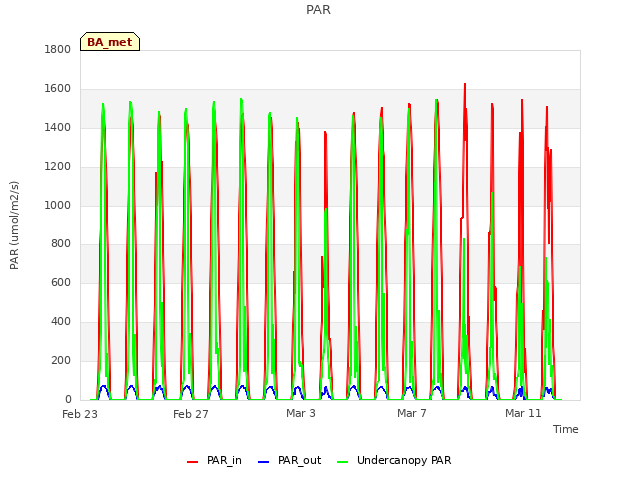Toggle the Undercanopy PAR legend entry
Image resolution: width=640 pixels, height=480 pixels.
pyautogui.click(x=394, y=460)
